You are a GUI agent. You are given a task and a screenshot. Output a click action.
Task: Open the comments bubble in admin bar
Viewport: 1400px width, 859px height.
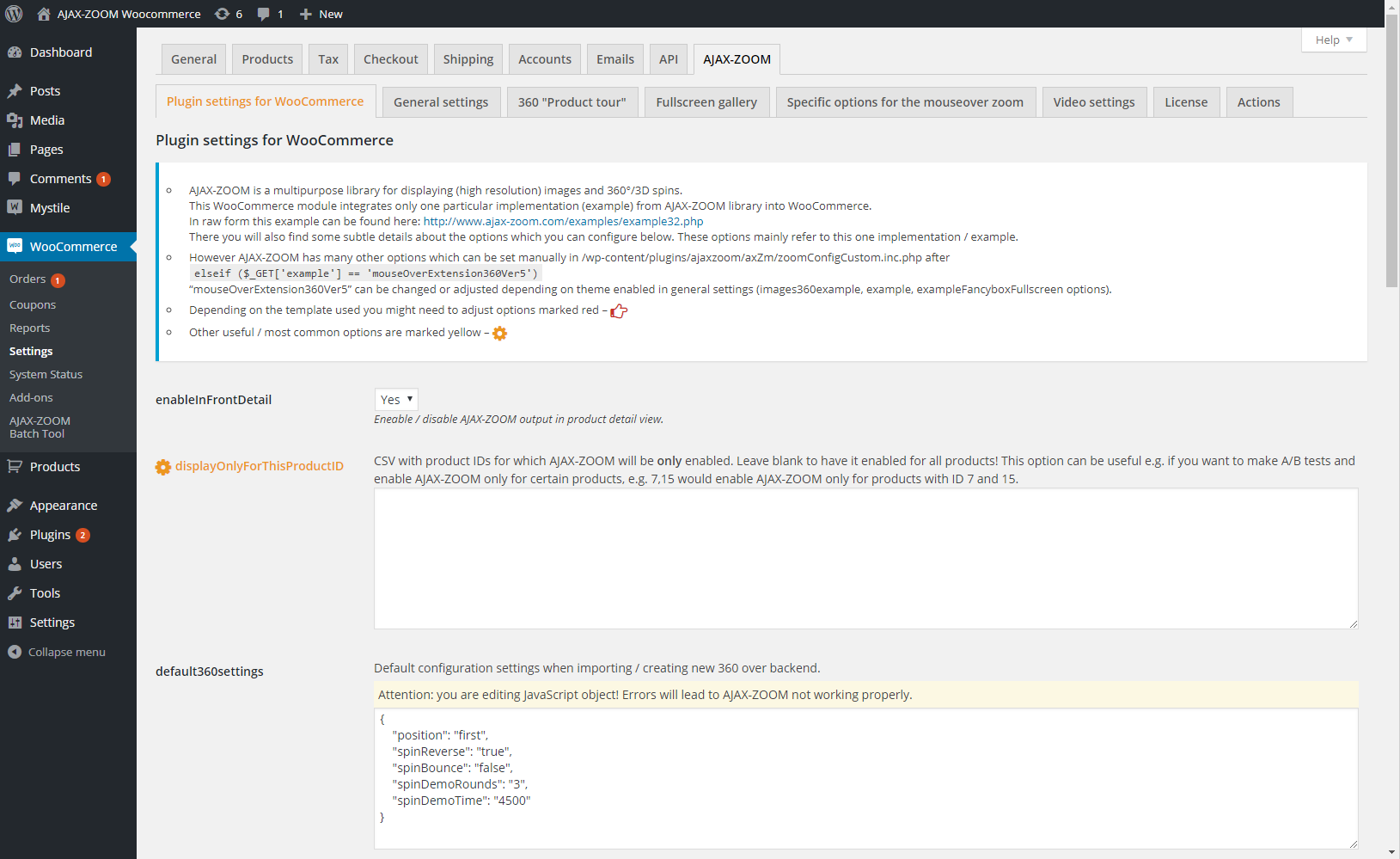(264, 14)
